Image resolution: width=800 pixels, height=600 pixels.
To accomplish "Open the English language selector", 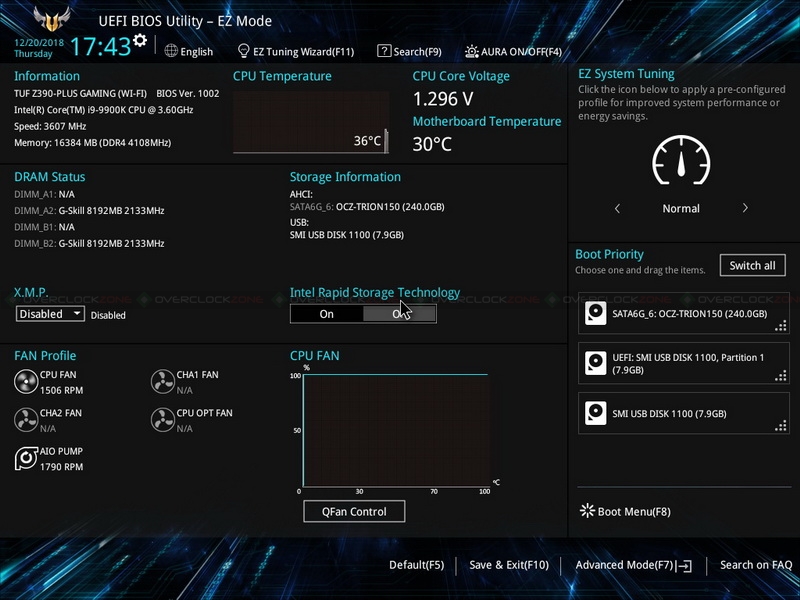I will pyautogui.click(x=189, y=52).
